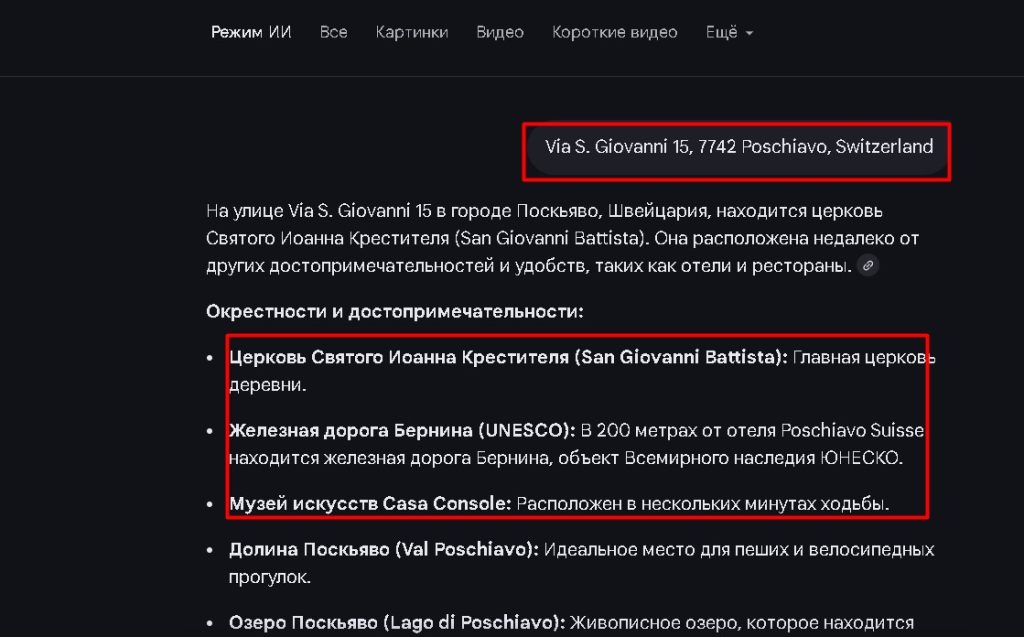
Task: Switch to the Картинки tab
Action: click(x=412, y=31)
